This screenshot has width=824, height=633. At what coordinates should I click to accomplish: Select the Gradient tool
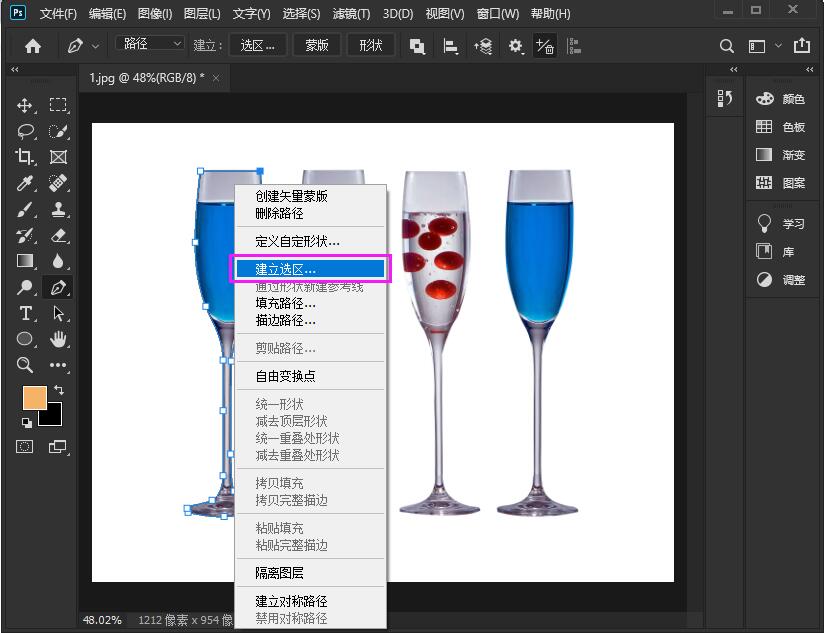coord(25,261)
